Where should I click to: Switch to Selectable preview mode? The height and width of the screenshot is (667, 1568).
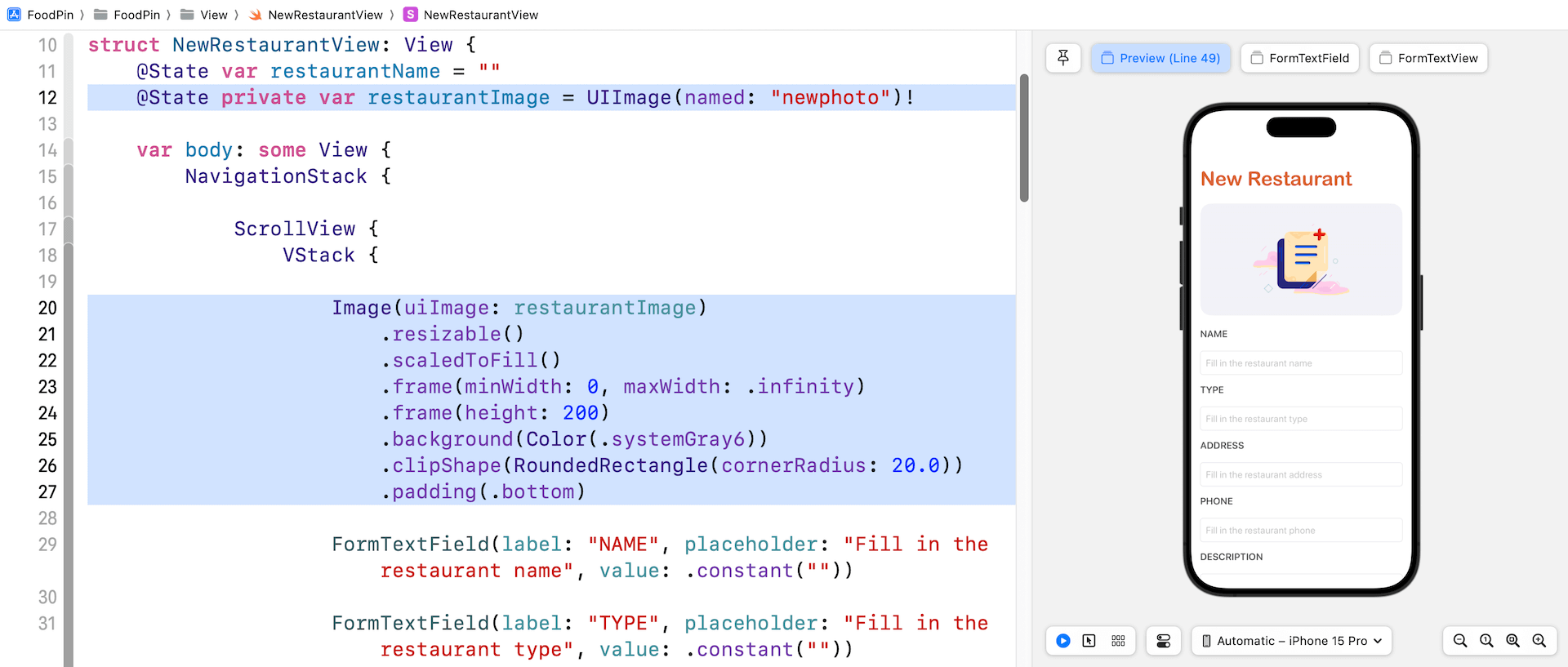pyautogui.click(x=1089, y=641)
